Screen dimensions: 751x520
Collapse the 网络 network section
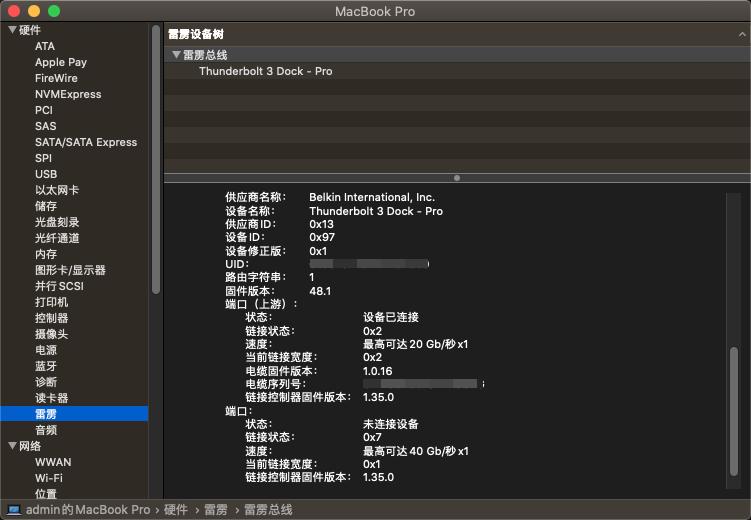12,446
